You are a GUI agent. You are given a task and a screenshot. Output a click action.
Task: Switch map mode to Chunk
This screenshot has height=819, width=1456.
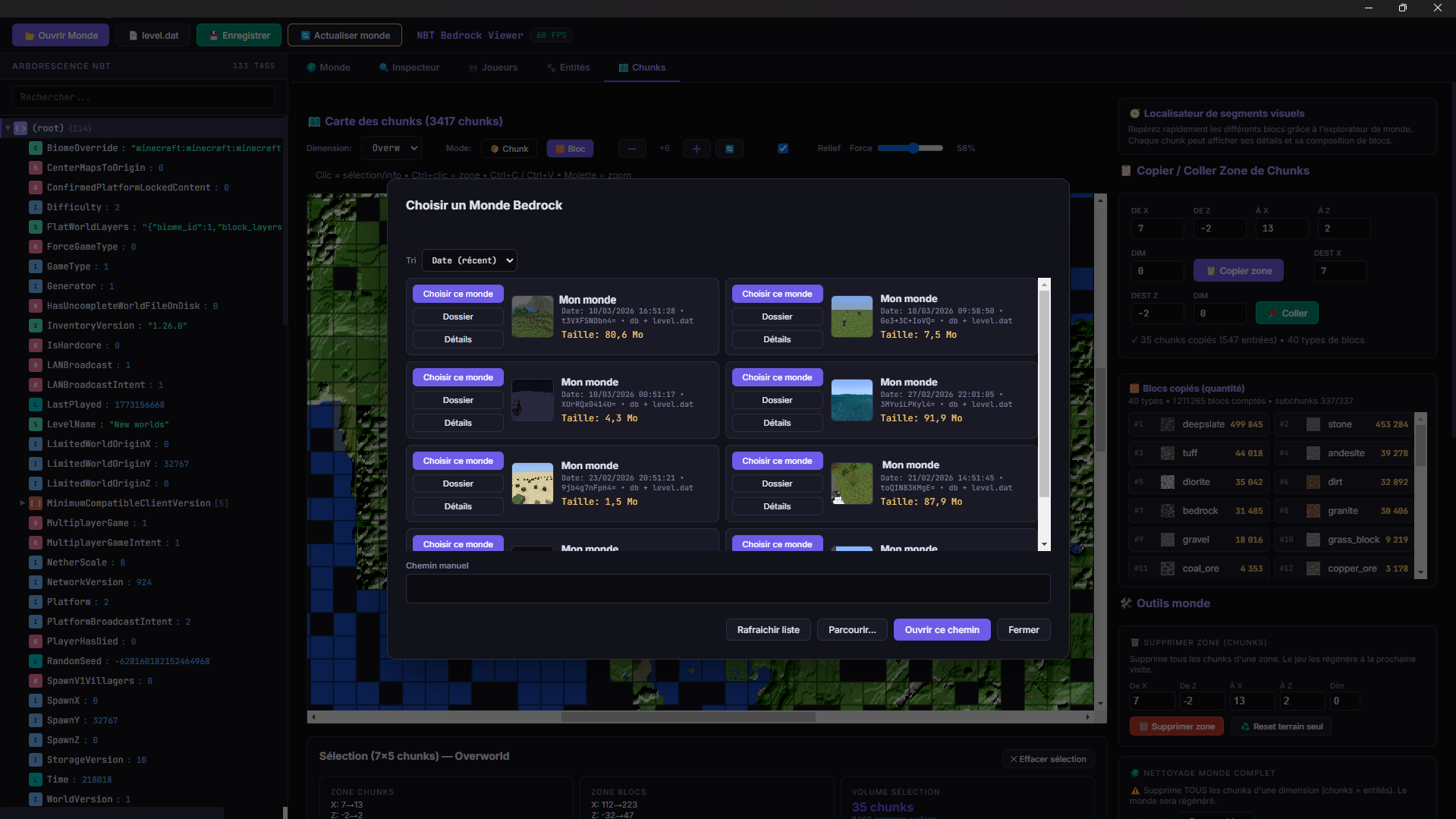point(509,149)
